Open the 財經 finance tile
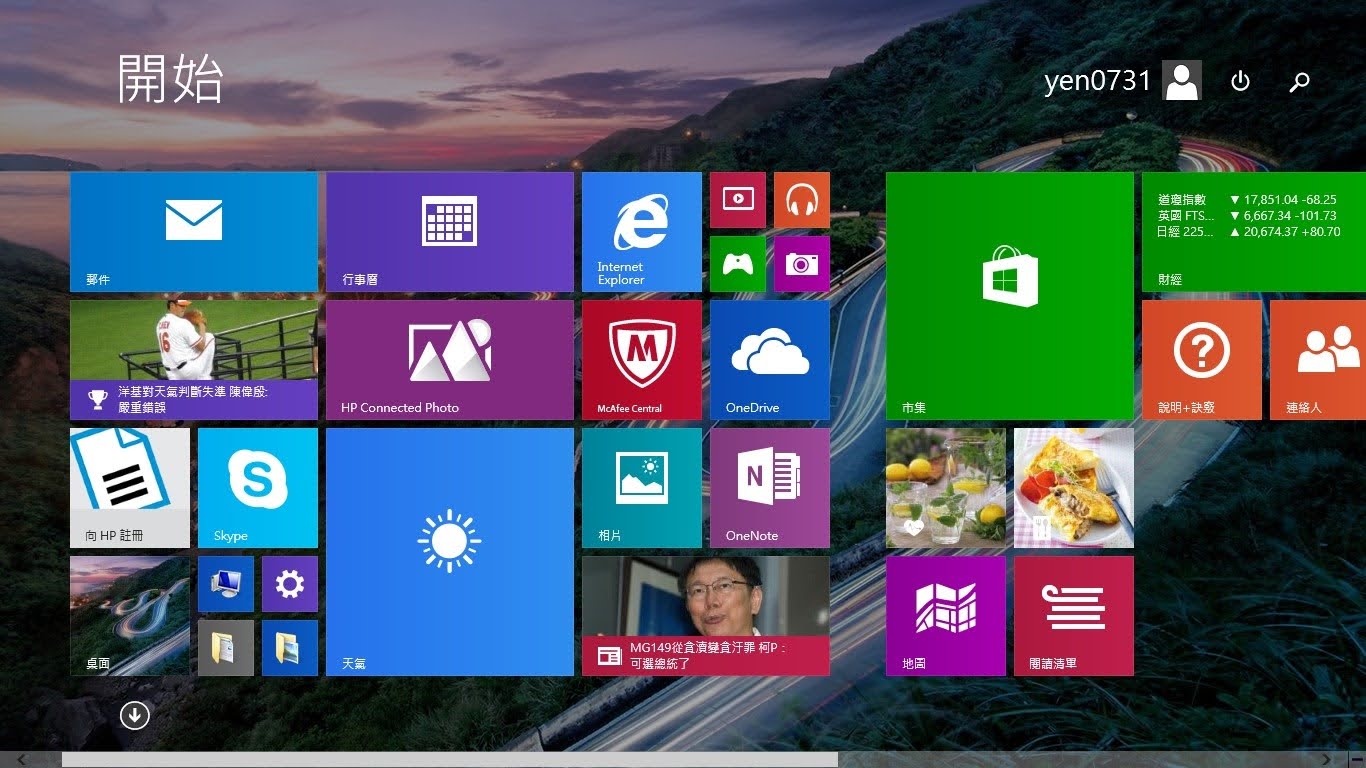The height and width of the screenshot is (768, 1366). (1254, 232)
